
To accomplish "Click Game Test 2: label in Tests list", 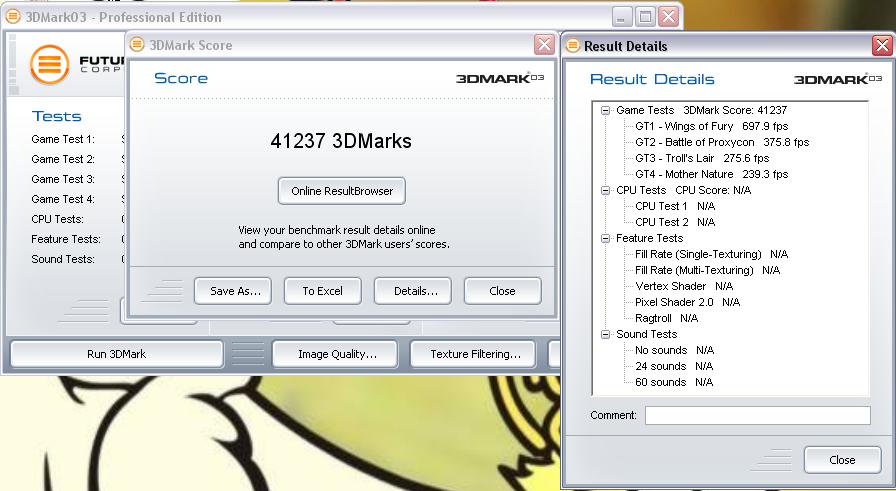I will 63,159.
